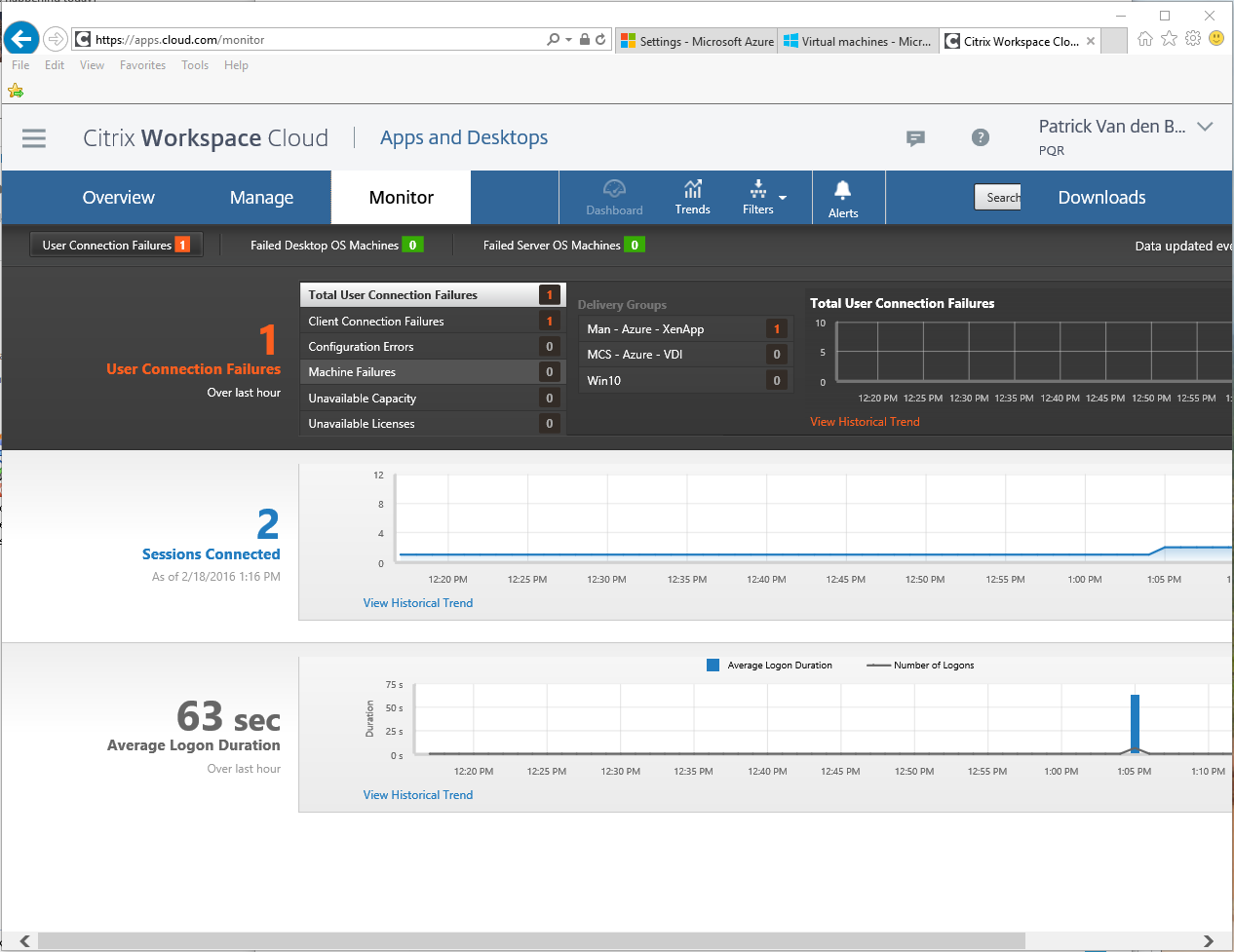Viewport: 1234px width, 952px height.
Task: Select Failed Server OS Machines
Action: [563, 245]
